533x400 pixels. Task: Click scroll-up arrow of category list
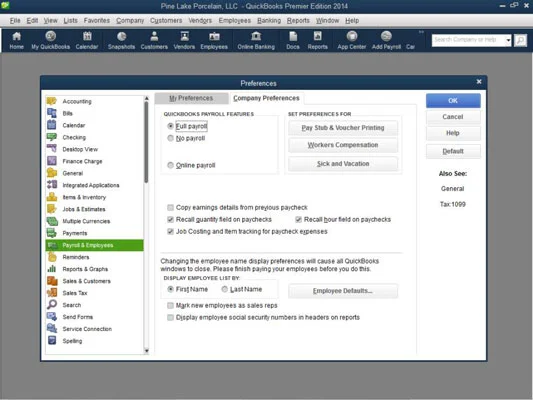click(147, 99)
